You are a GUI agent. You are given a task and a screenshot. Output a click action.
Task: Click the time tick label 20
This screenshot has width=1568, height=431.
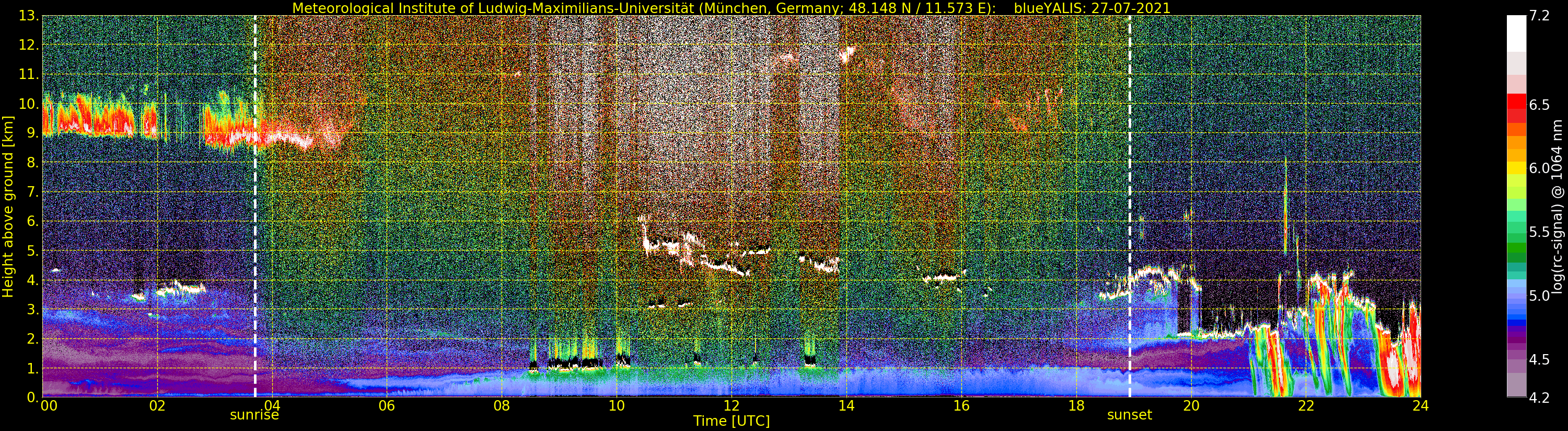tap(1191, 406)
